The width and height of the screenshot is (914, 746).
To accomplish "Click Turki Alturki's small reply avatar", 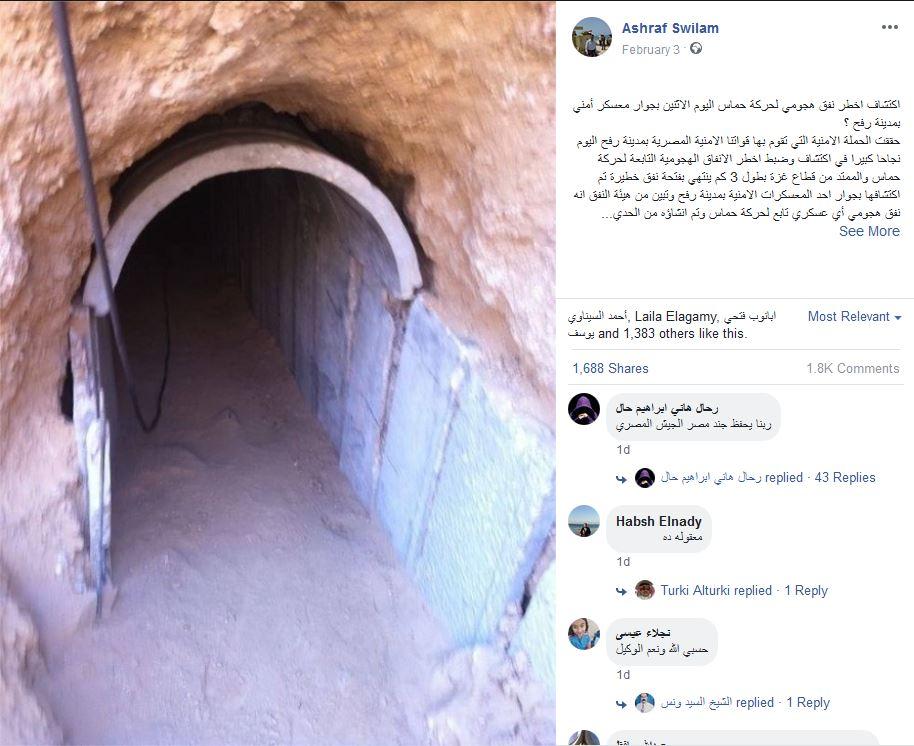I will coord(645,590).
